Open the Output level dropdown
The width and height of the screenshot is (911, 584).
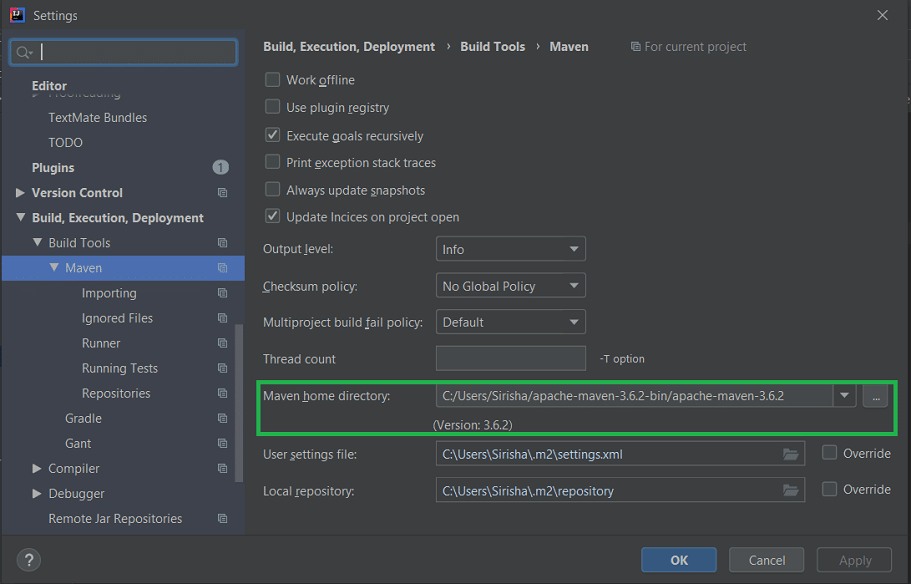[x=511, y=249]
